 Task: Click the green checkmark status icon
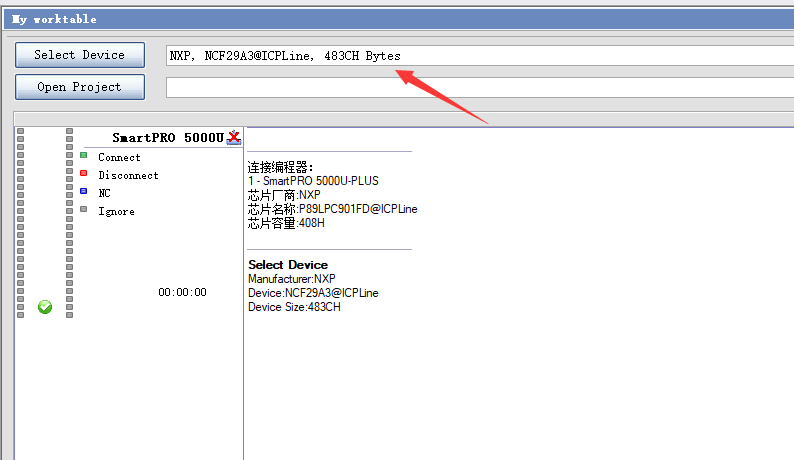pos(45,306)
